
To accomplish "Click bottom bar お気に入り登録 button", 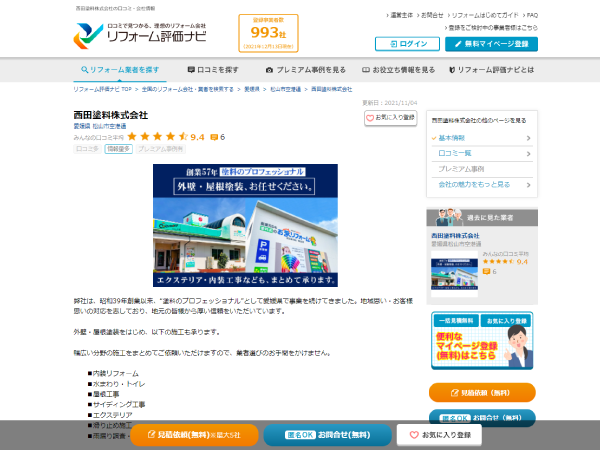I will (x=439, y=435).
